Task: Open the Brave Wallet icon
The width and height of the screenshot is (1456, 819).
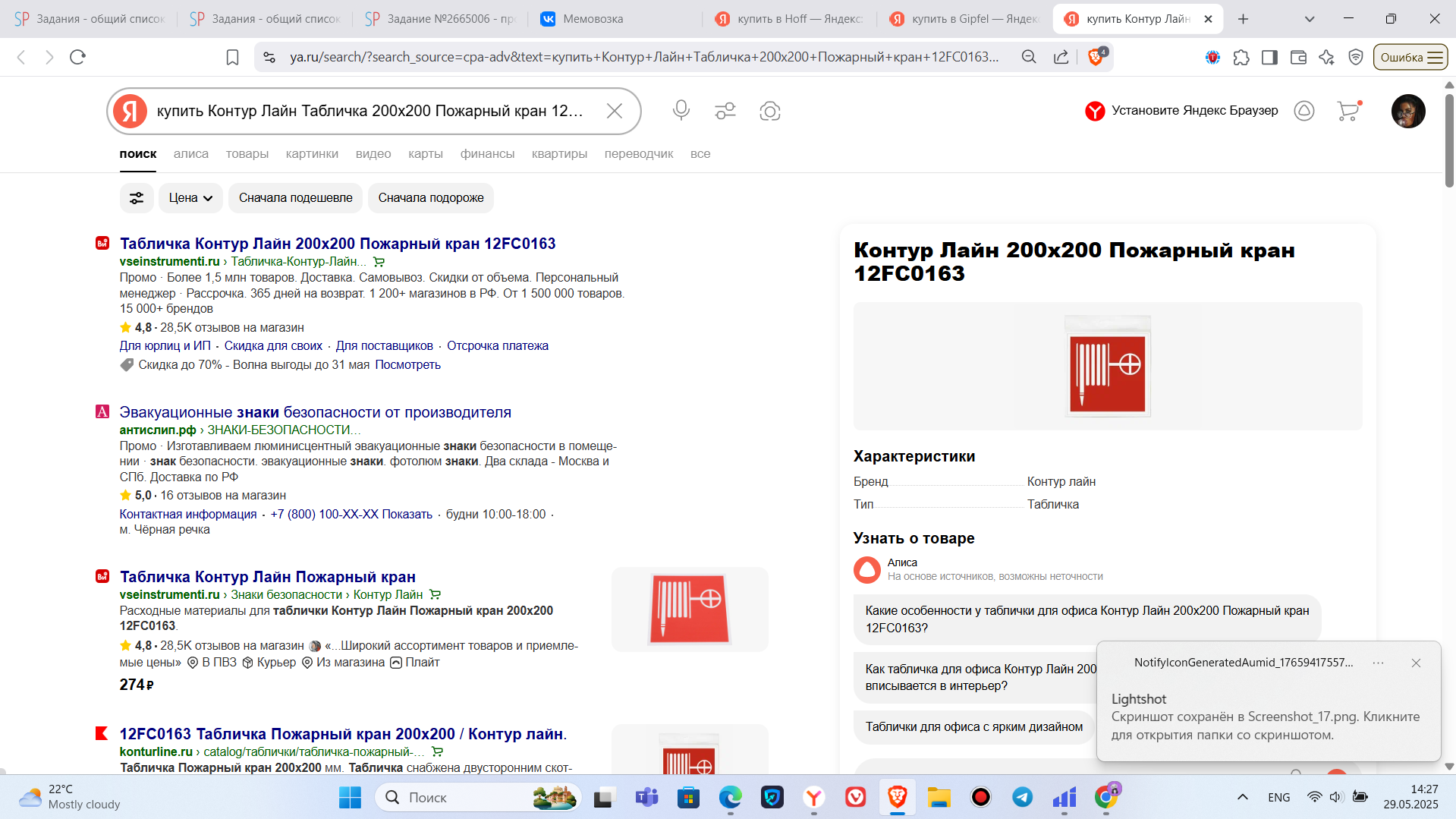Action: pos(1298,57)
